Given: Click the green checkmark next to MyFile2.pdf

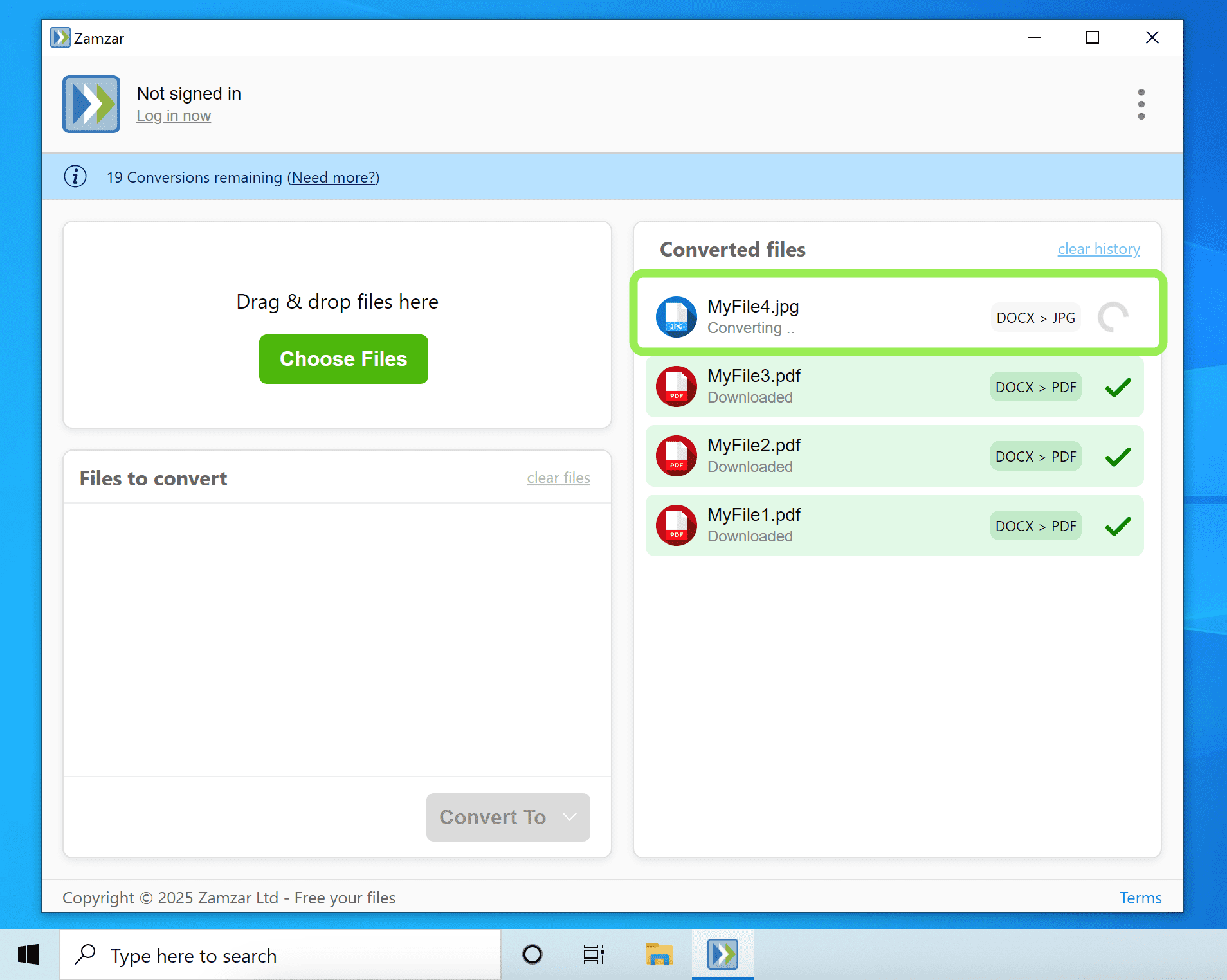Looking at the screenshot, I should 1118,457.
